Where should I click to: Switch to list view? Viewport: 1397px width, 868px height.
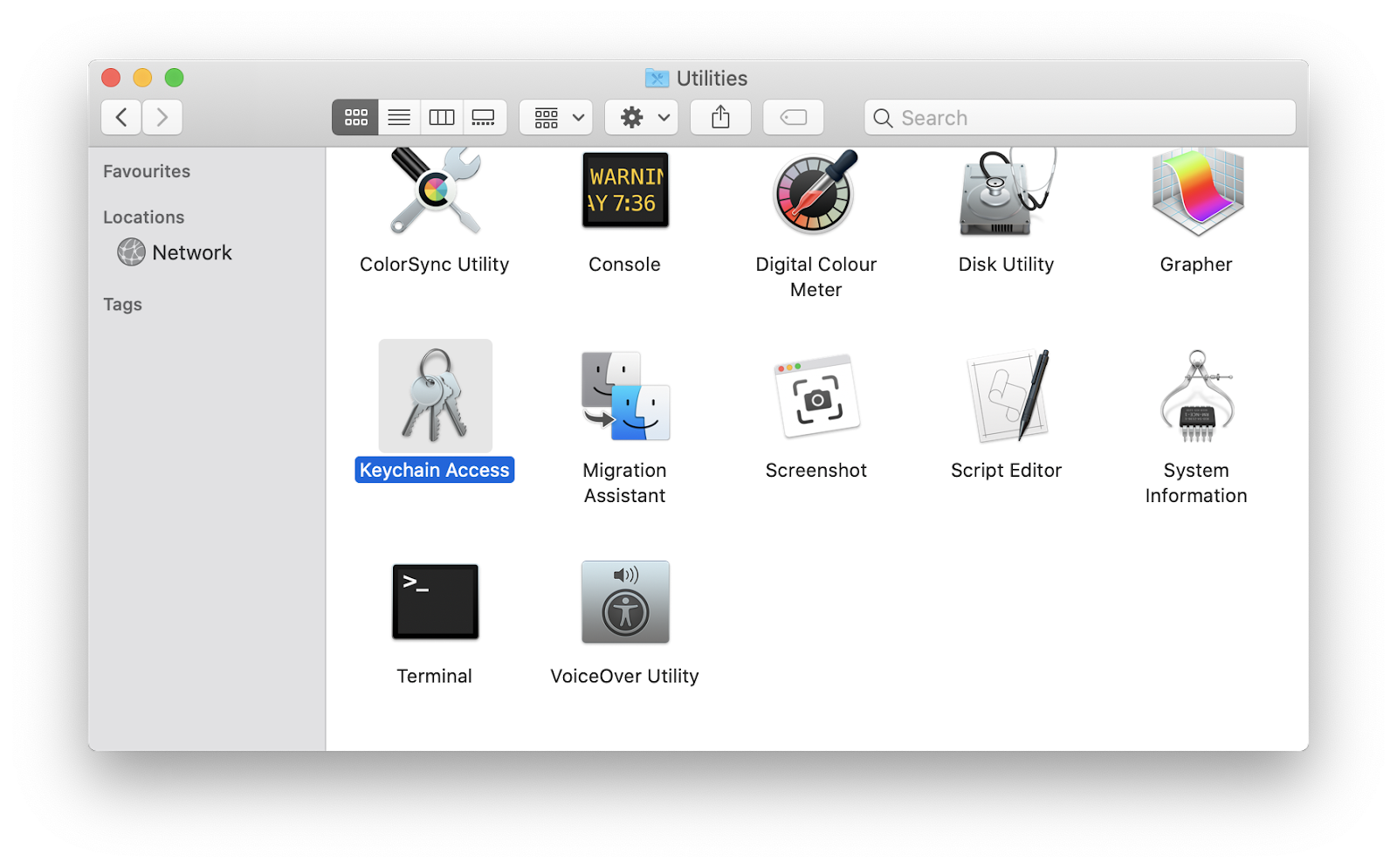click(x=399, y=117)
